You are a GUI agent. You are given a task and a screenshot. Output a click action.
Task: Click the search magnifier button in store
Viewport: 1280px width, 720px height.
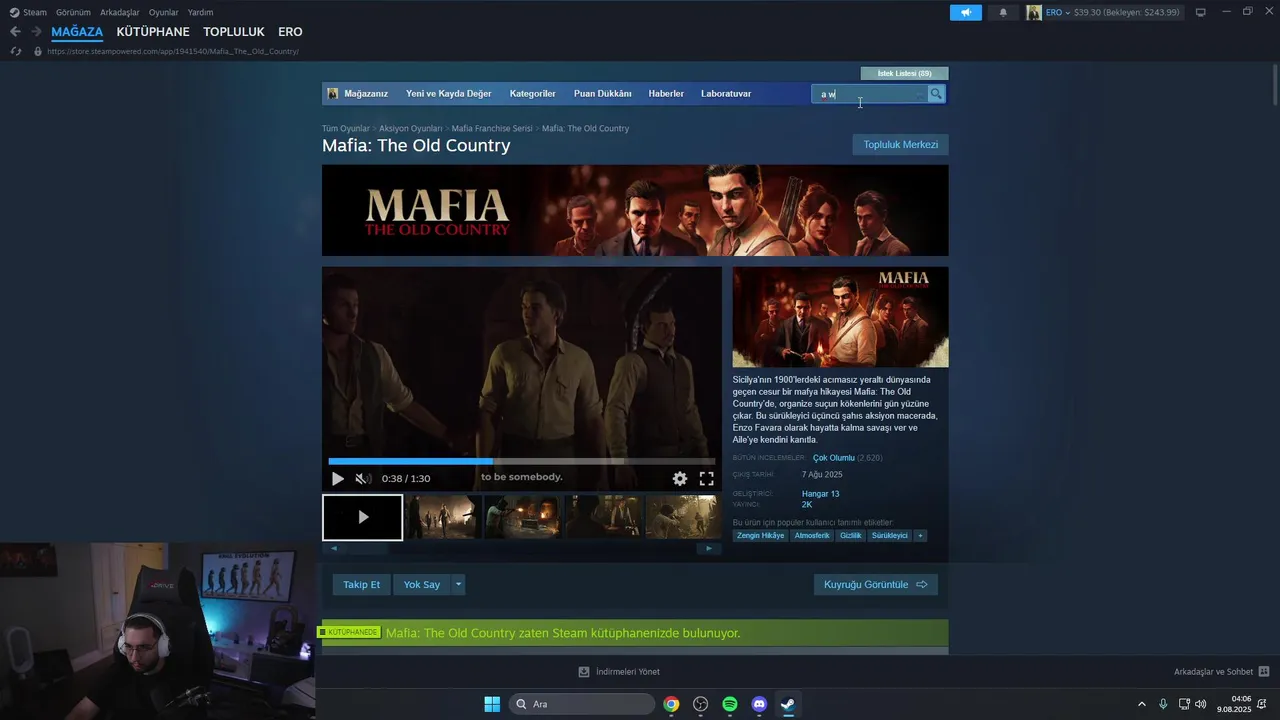(936, 94)
